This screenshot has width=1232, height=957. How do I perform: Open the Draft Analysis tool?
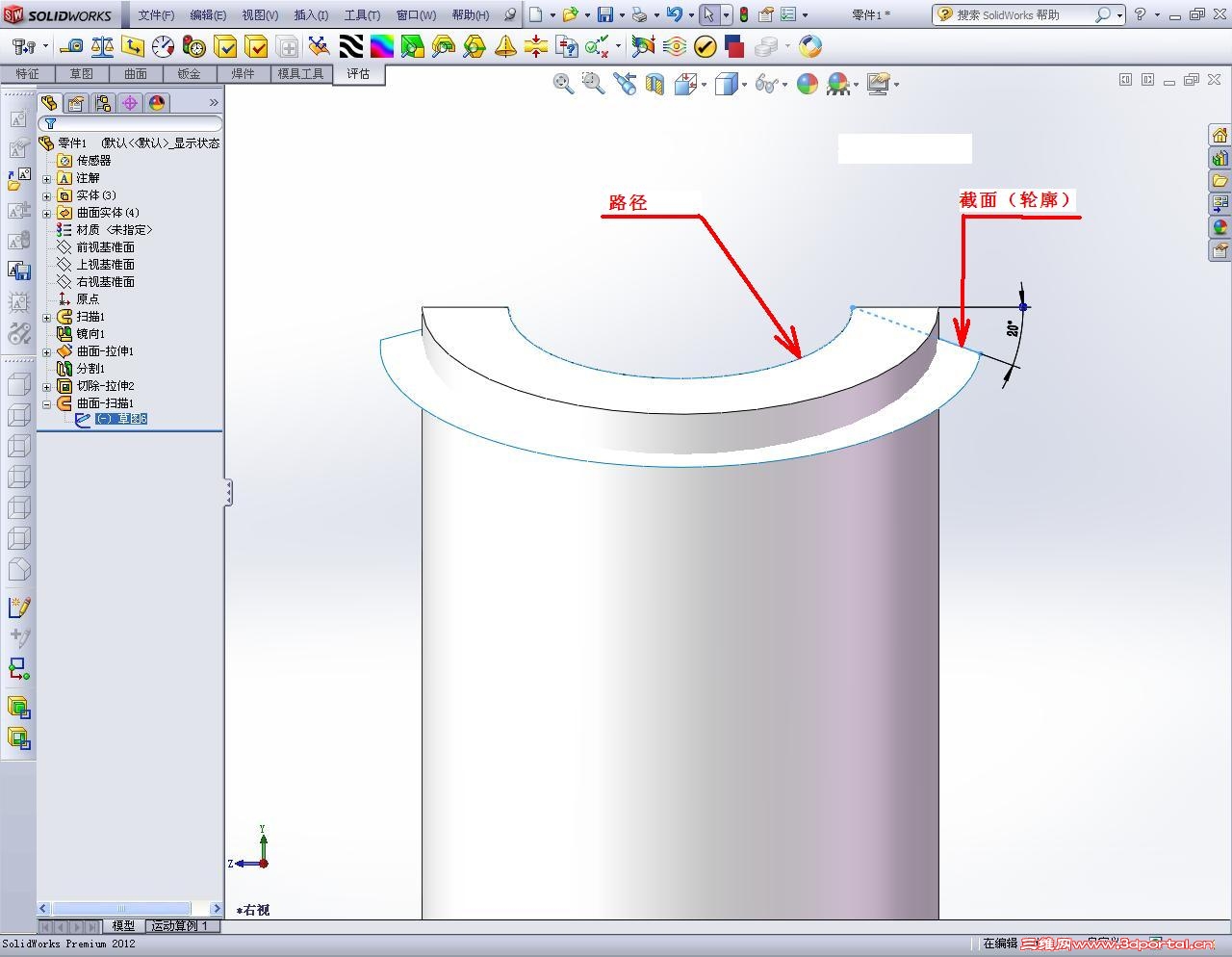click(412, 46)
